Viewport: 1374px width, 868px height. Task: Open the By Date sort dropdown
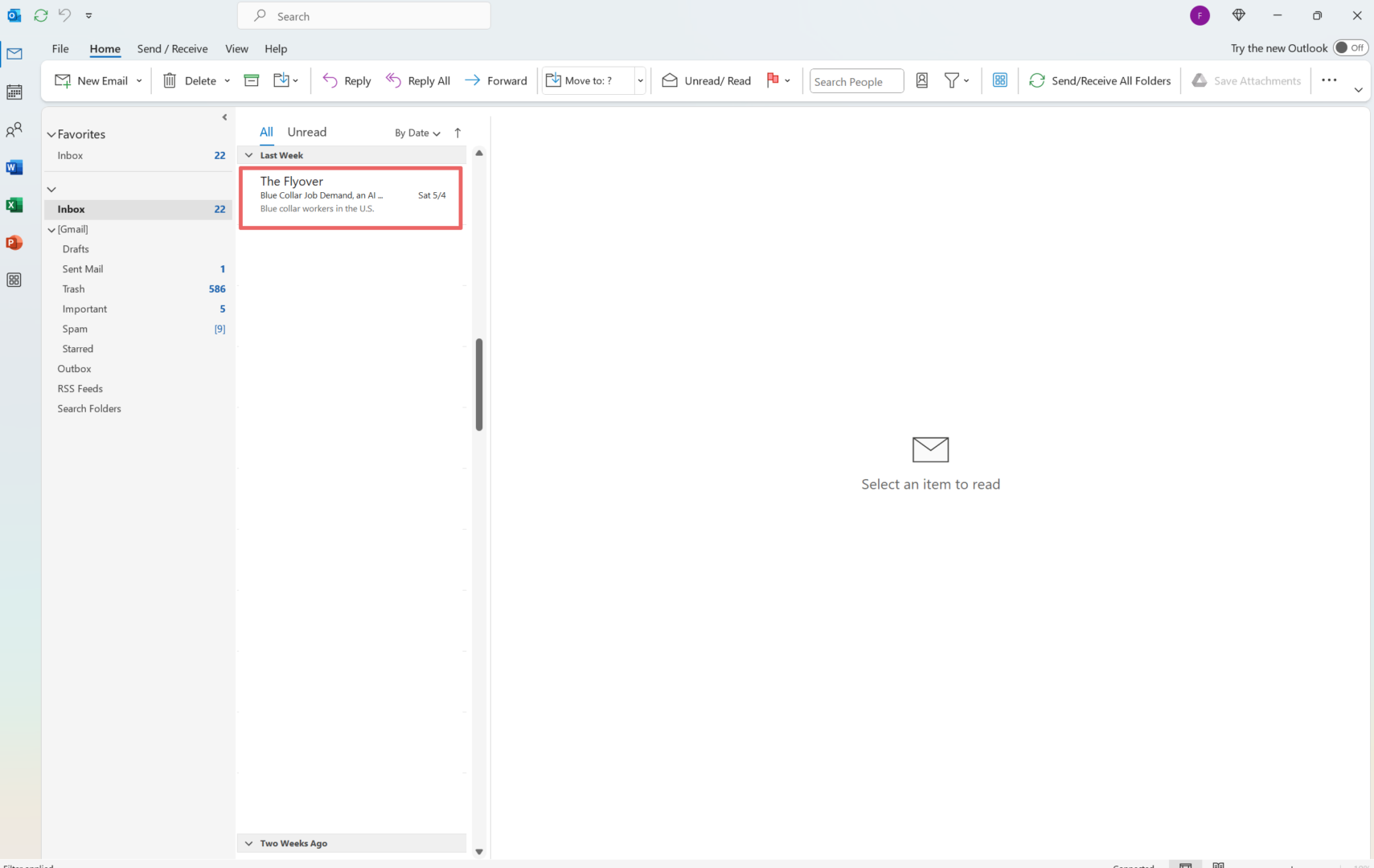(417, 133)
